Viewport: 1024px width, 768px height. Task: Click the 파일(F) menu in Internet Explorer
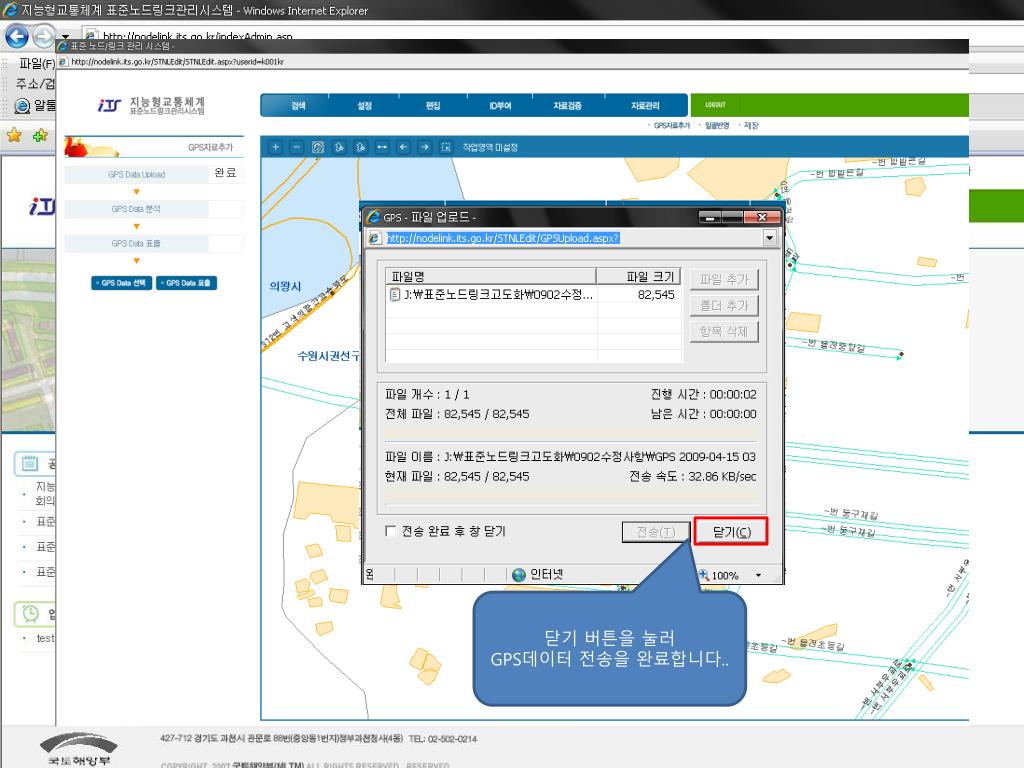[37, 63]
